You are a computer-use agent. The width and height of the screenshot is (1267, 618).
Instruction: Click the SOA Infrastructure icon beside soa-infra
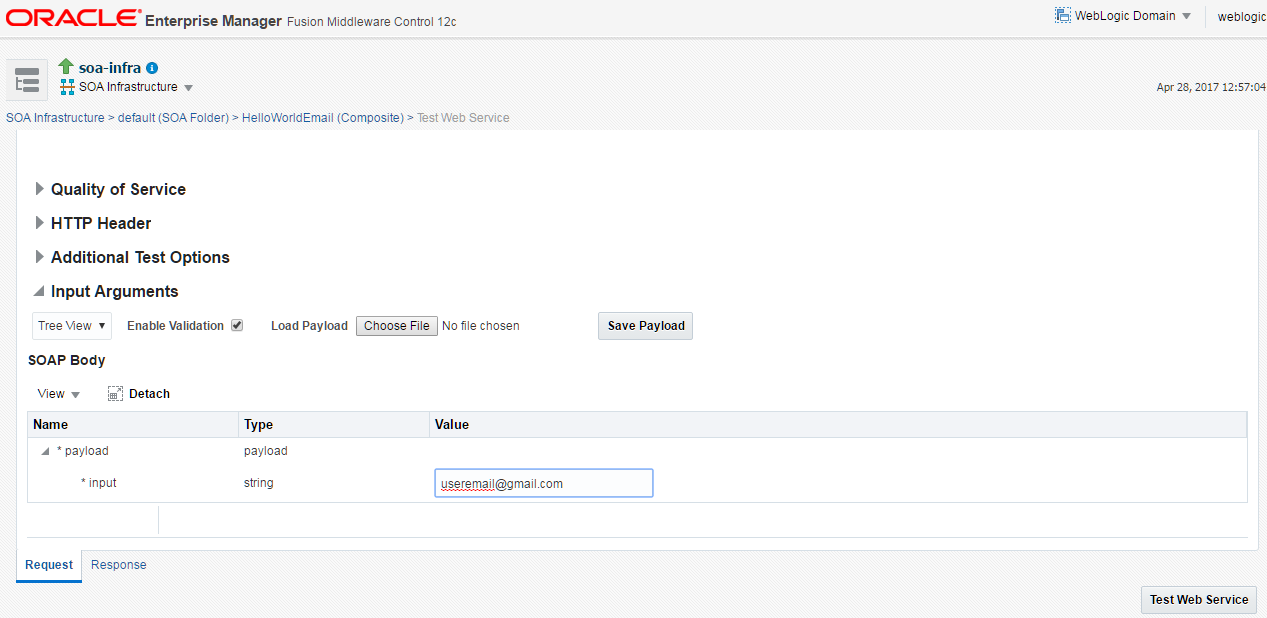click(x=65, y=87)
